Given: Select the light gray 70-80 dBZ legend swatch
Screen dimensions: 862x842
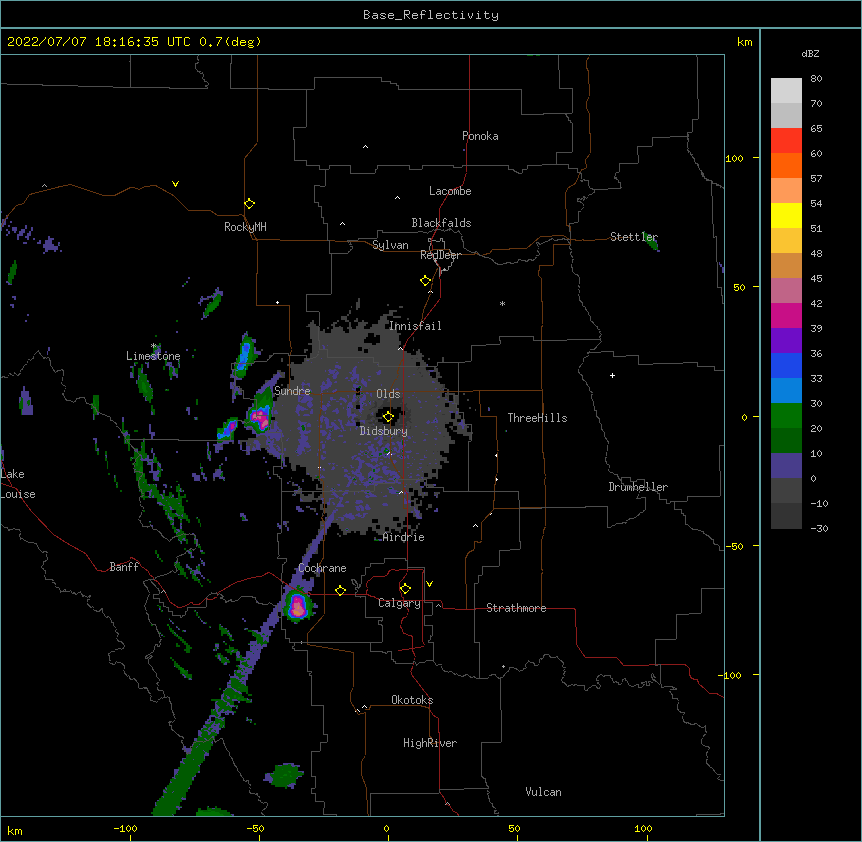Looking at the screenshot, I should click(x=786, y=91).
